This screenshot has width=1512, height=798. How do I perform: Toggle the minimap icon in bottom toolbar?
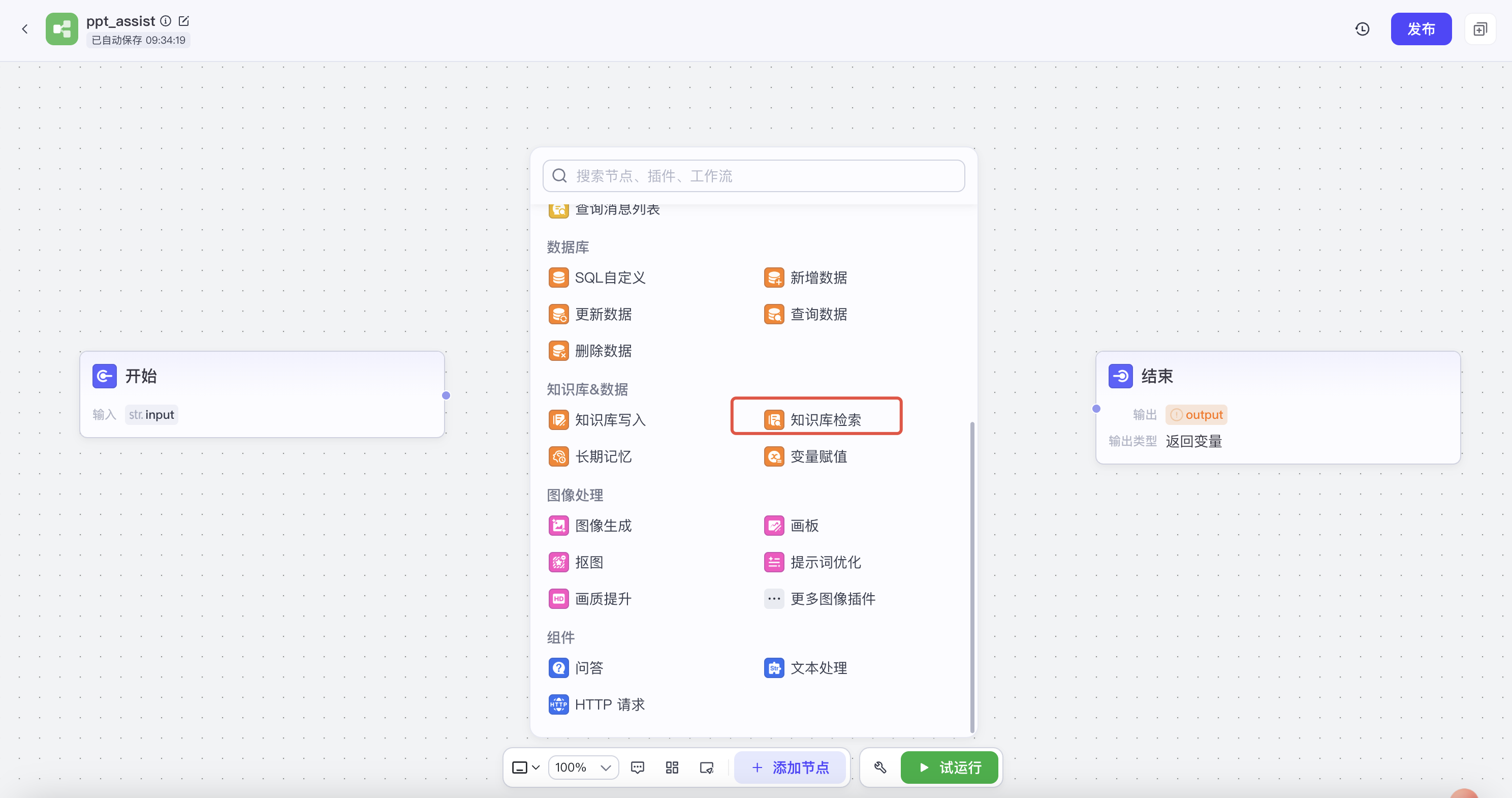tap(707, 767)
